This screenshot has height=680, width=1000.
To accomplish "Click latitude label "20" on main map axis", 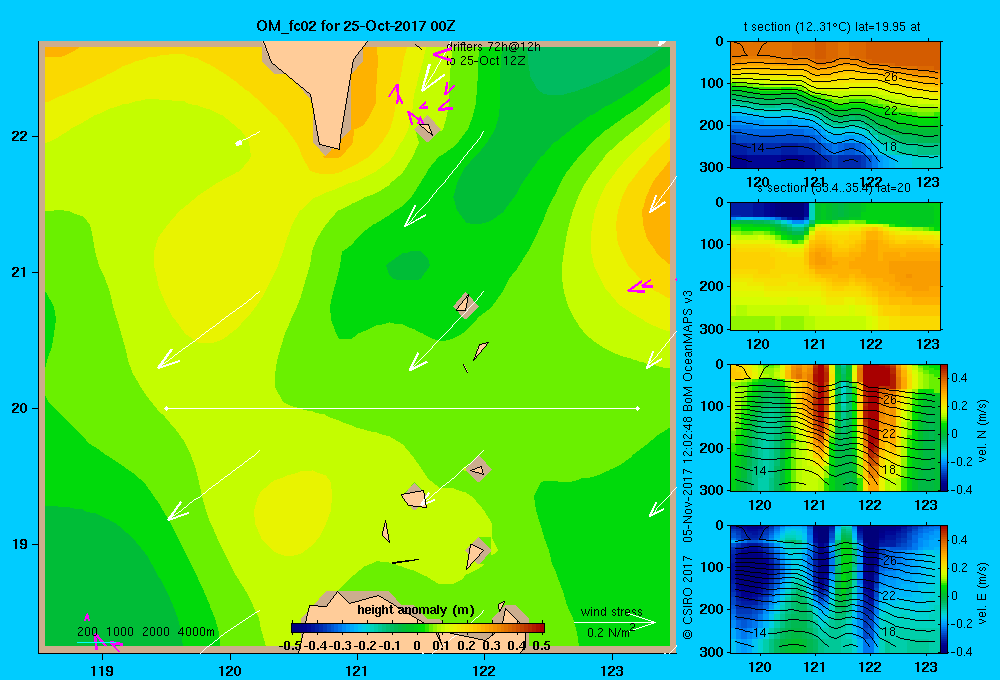I will [19, 408].
